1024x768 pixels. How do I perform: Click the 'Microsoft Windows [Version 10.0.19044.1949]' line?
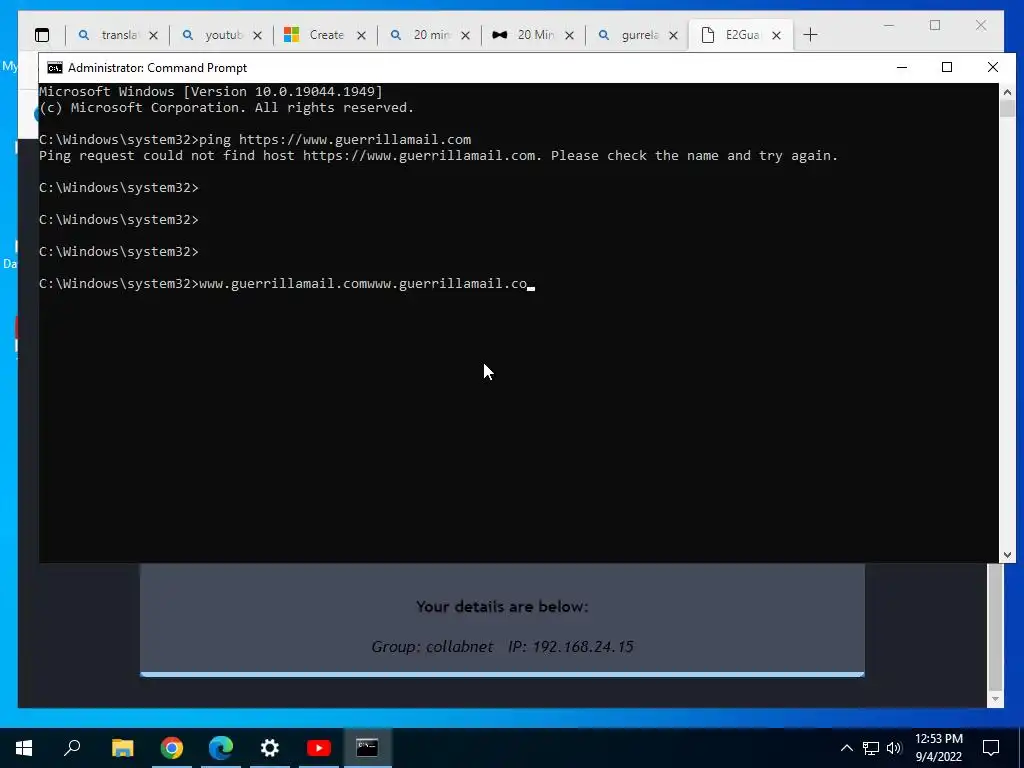[211, 92]
